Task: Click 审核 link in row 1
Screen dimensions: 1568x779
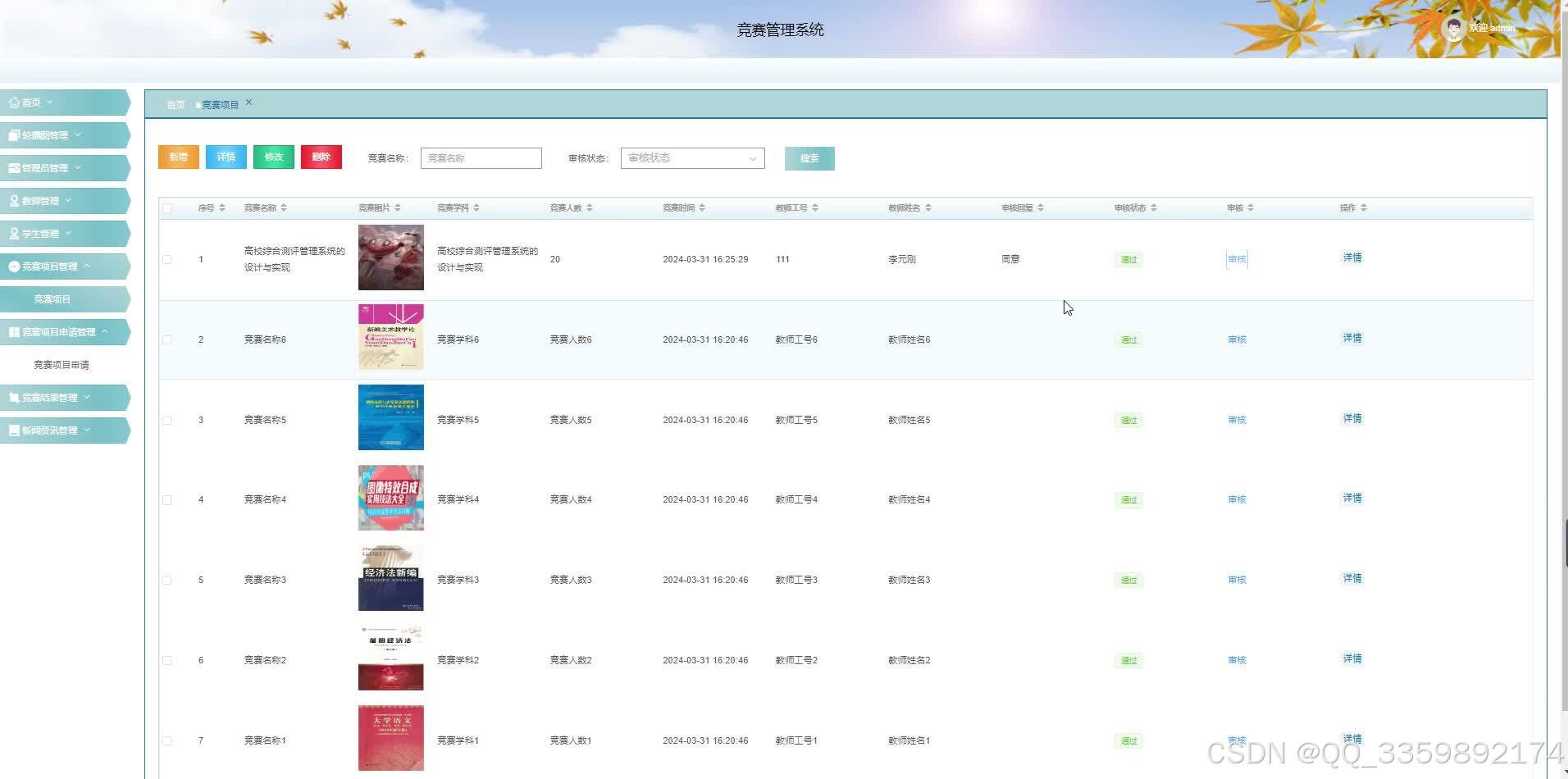Action: 1237,259
